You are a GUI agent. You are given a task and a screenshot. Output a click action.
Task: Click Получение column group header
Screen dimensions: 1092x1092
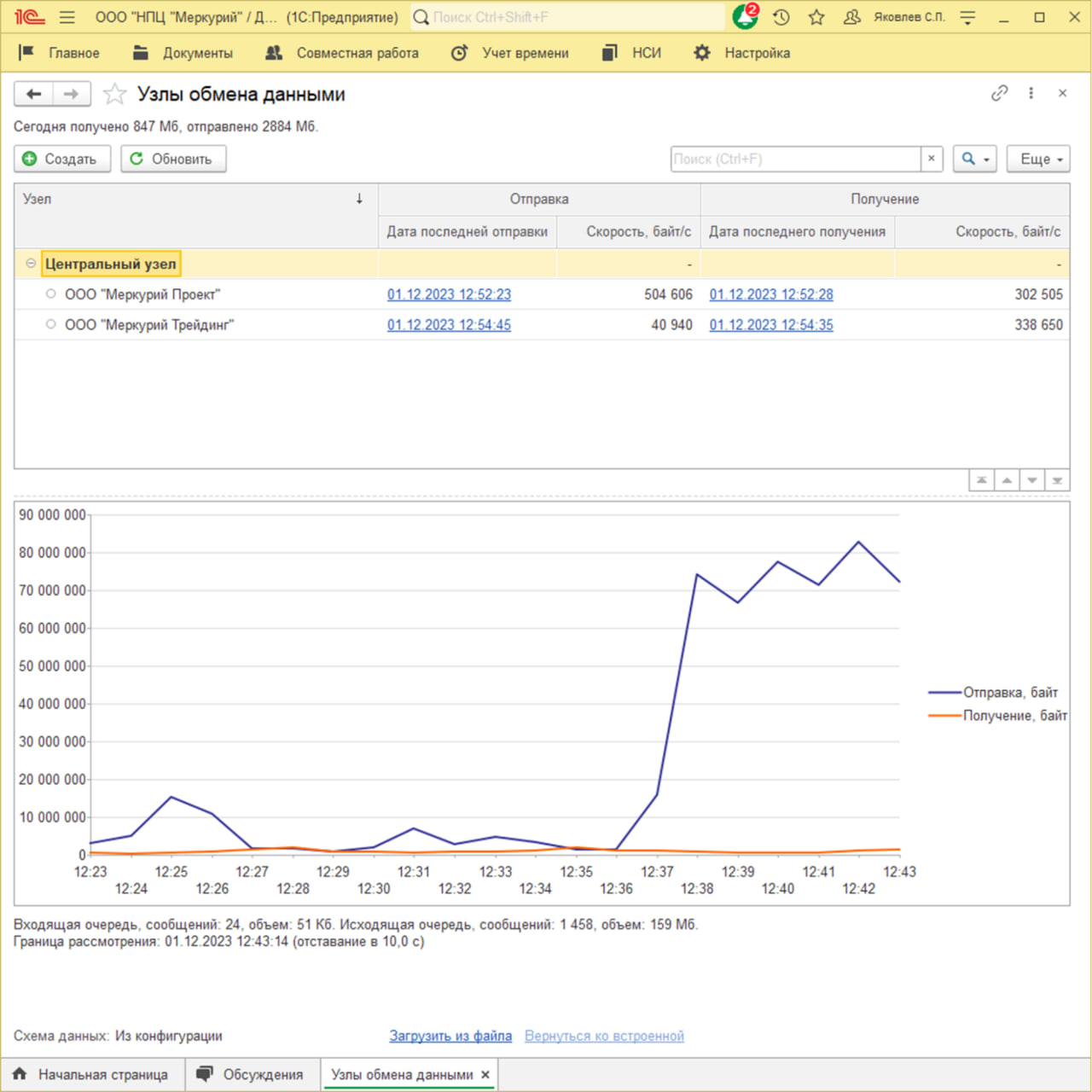tap(885, 199)
